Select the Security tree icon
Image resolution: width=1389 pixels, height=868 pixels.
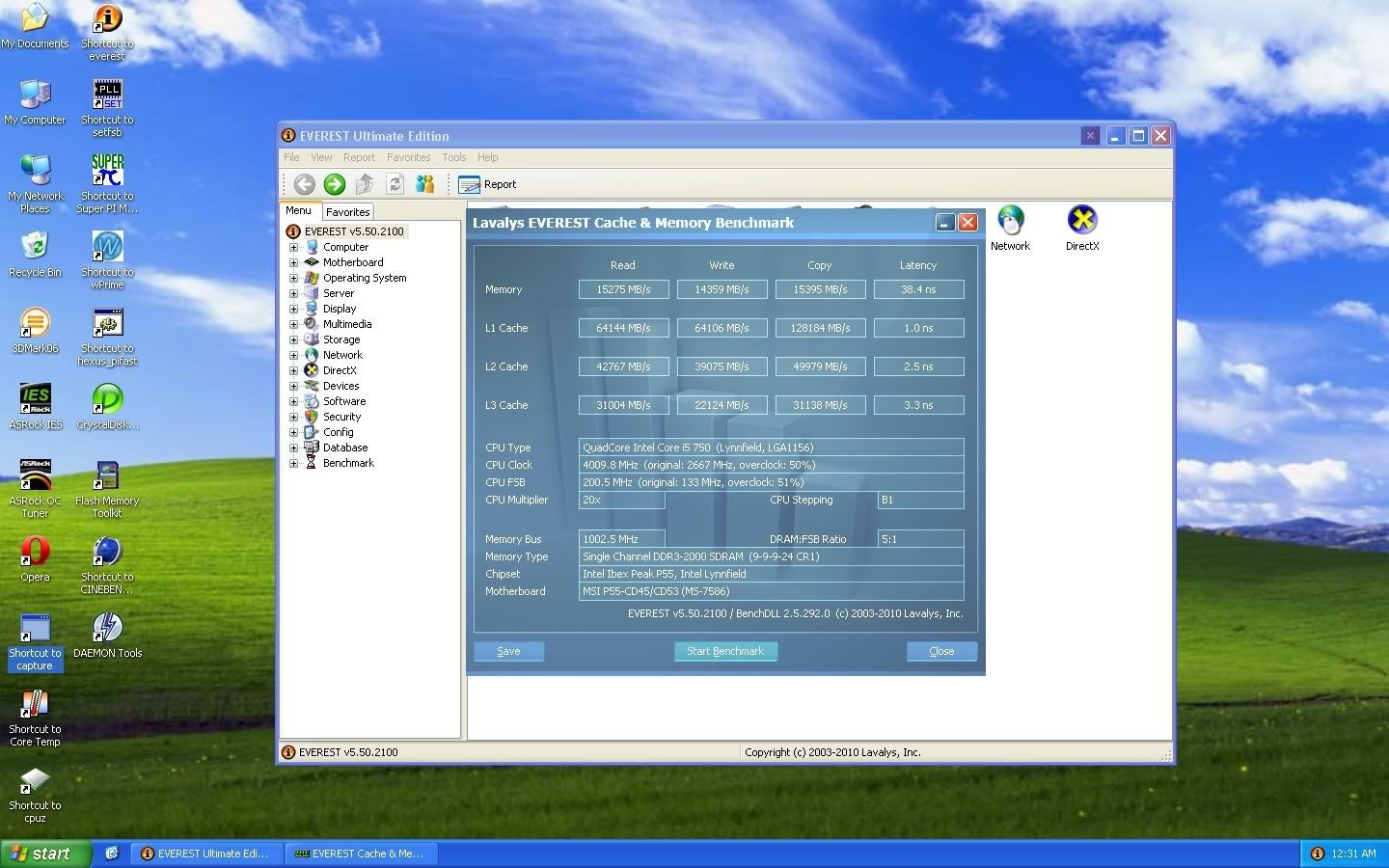pyautogui.click(x=312, y=417)
